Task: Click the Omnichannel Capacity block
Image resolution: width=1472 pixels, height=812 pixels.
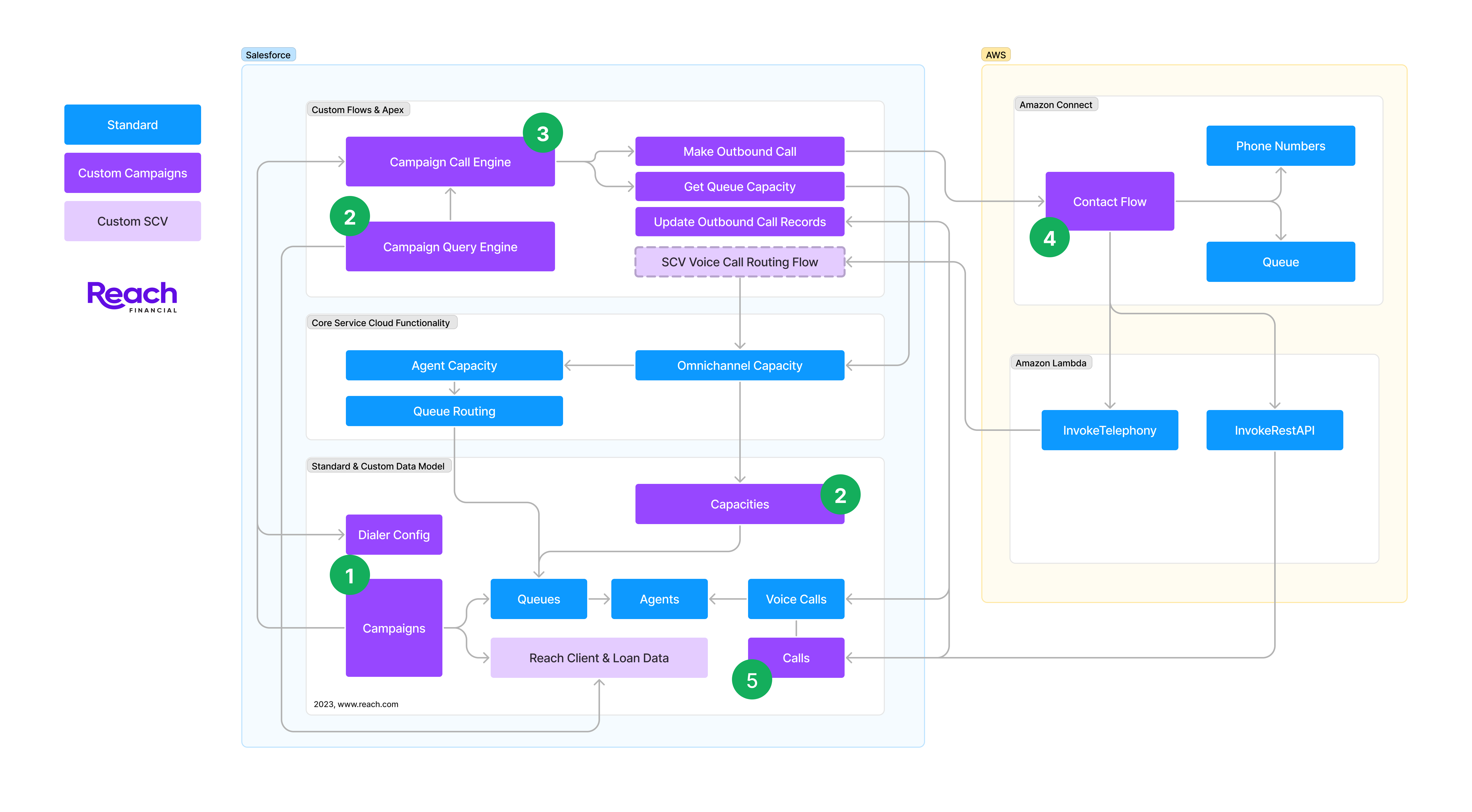Action: (740, 366)
